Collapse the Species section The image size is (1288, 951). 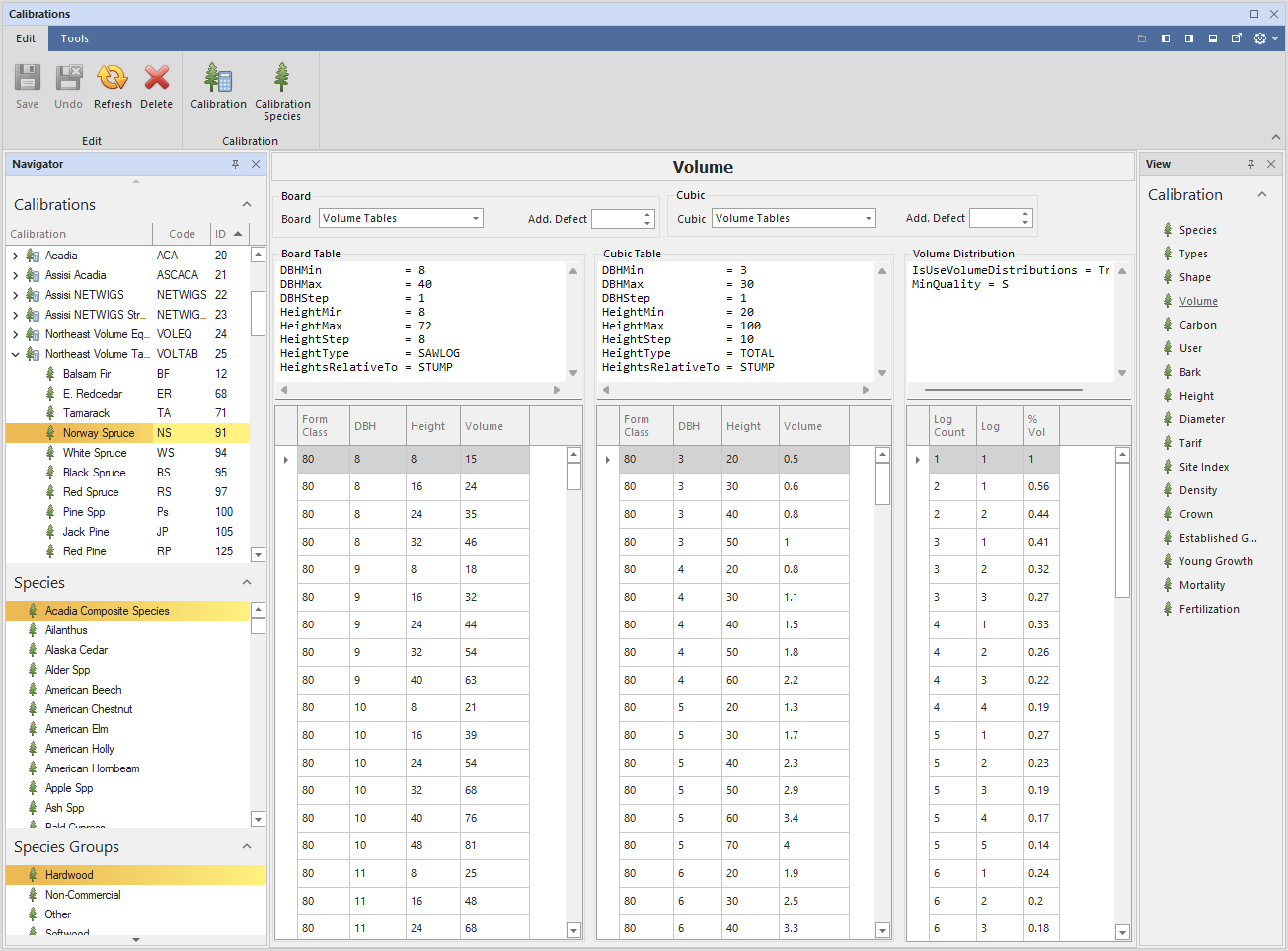point(247,583)
